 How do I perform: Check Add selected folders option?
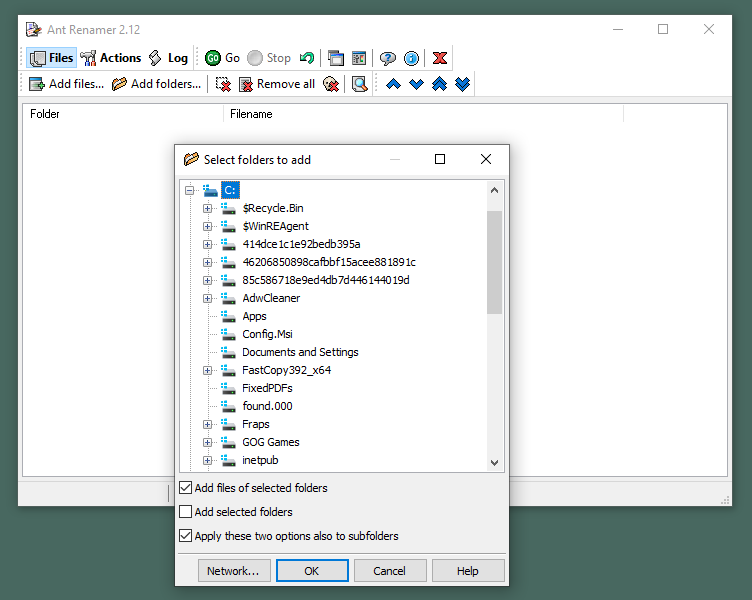pos(186,512)
